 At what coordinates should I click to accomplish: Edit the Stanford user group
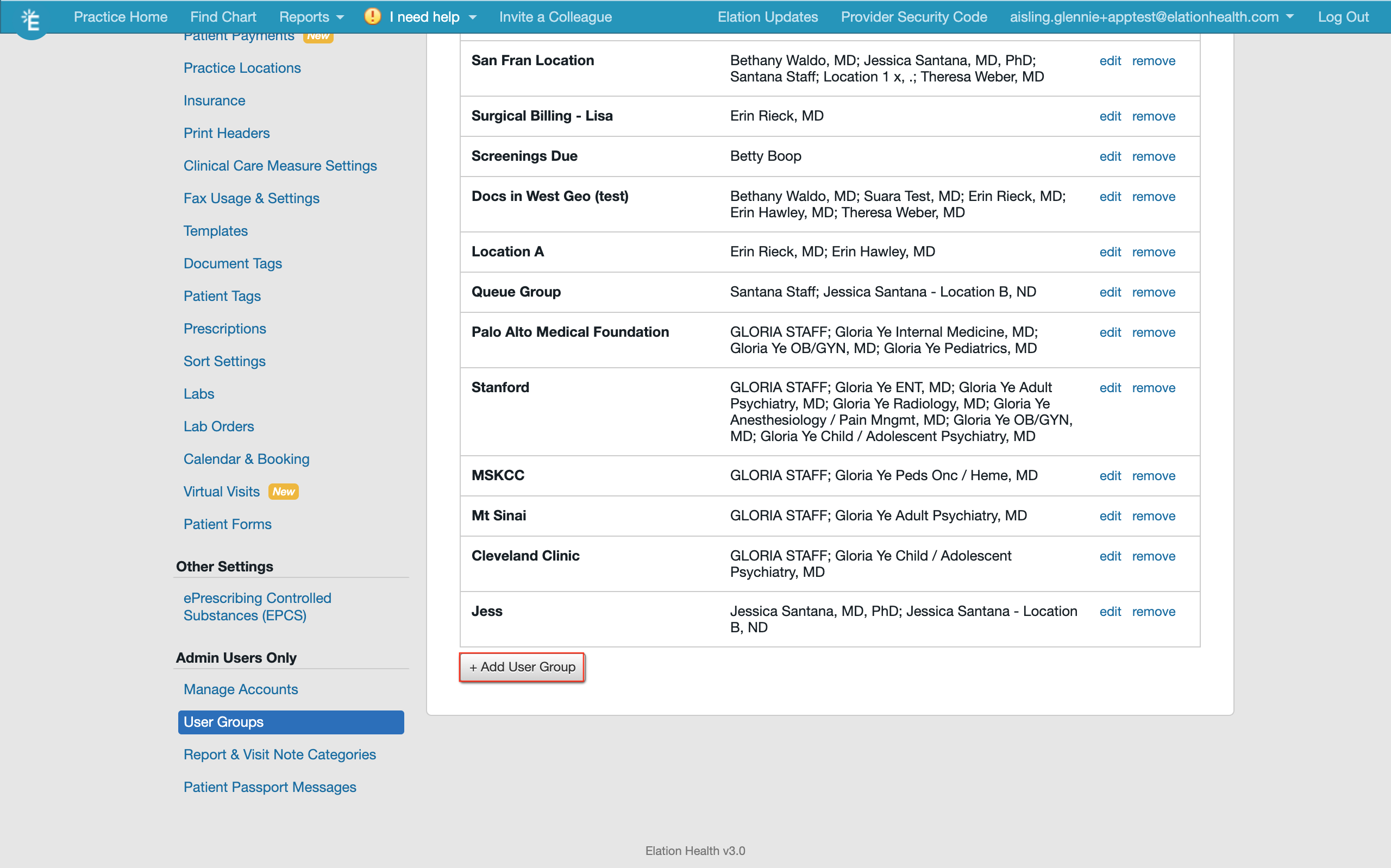point(1110,387)
